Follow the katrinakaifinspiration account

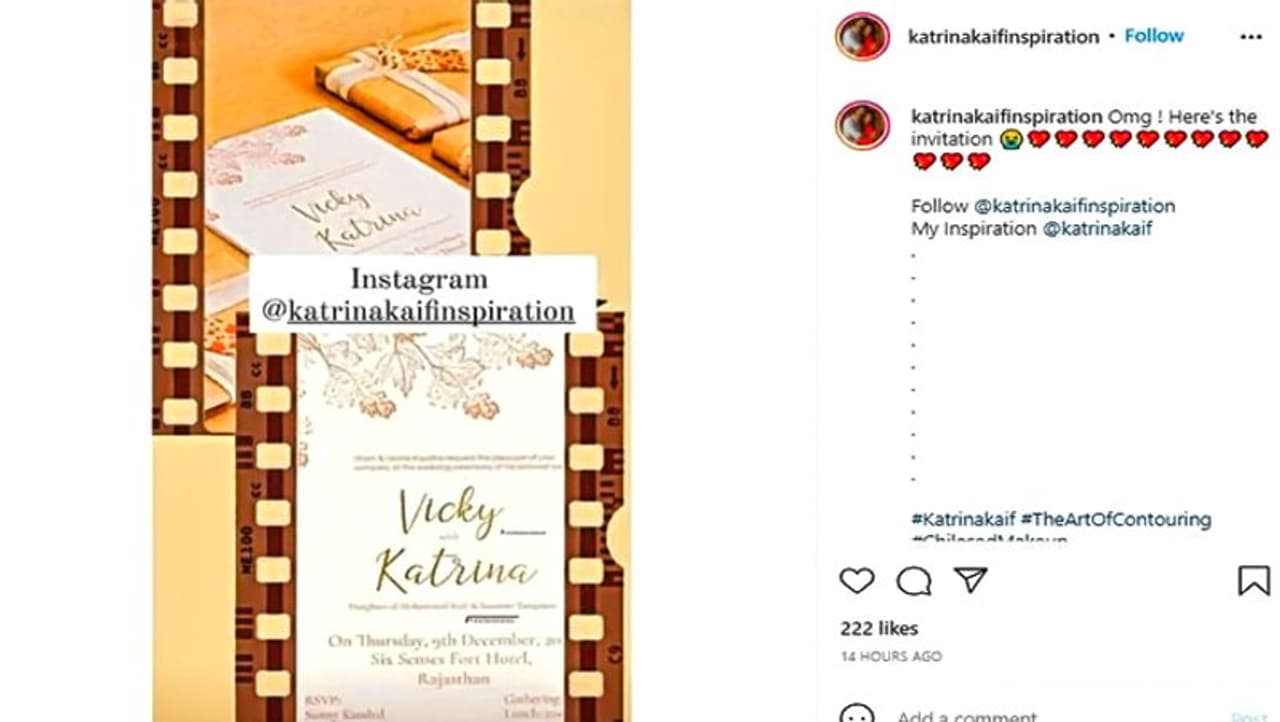coord(1154,36)
